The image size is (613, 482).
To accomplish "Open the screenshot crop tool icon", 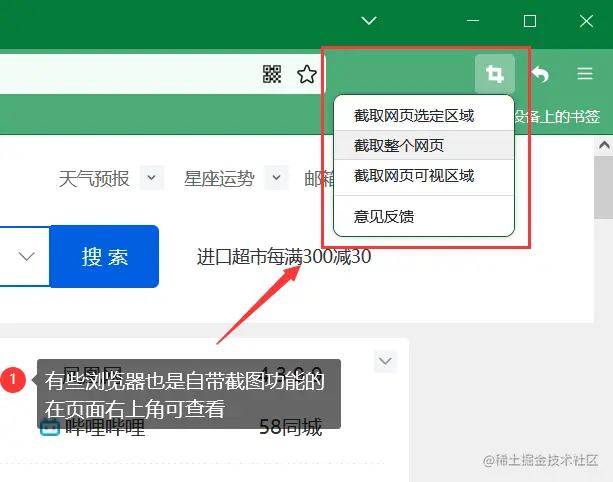I will pos(495,73).
